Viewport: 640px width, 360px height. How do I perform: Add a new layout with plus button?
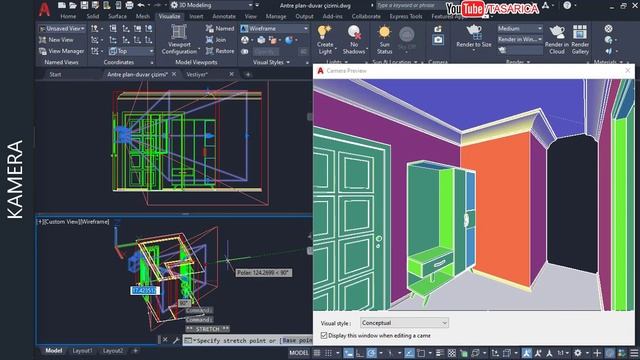136,351
